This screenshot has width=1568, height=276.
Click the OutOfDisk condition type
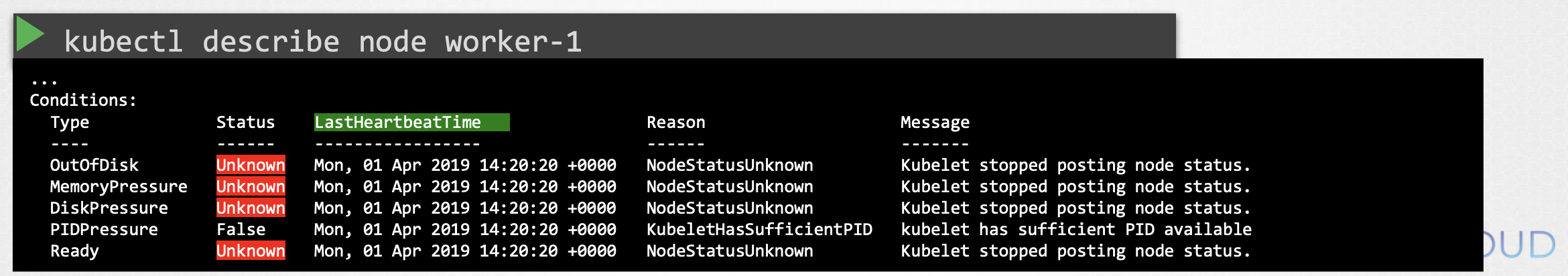point(94,165)
